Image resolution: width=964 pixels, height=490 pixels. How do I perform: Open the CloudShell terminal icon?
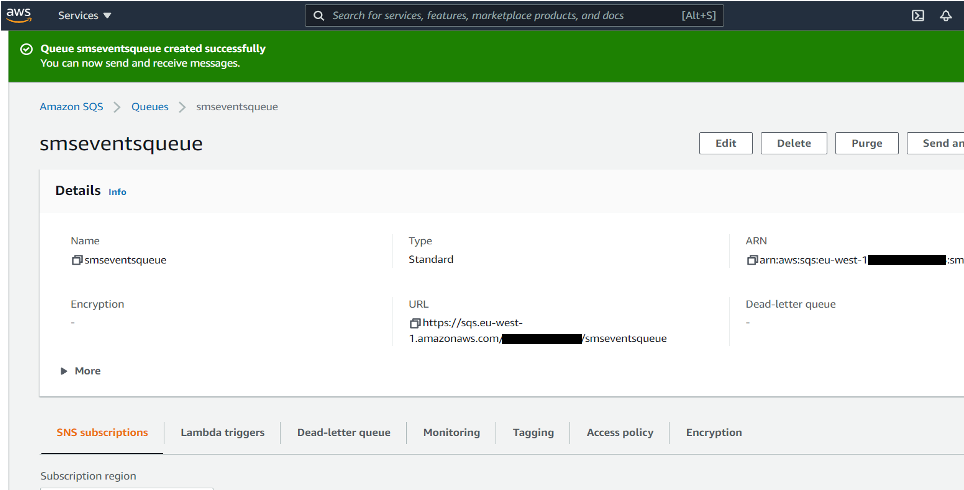(x=917, y=15)
